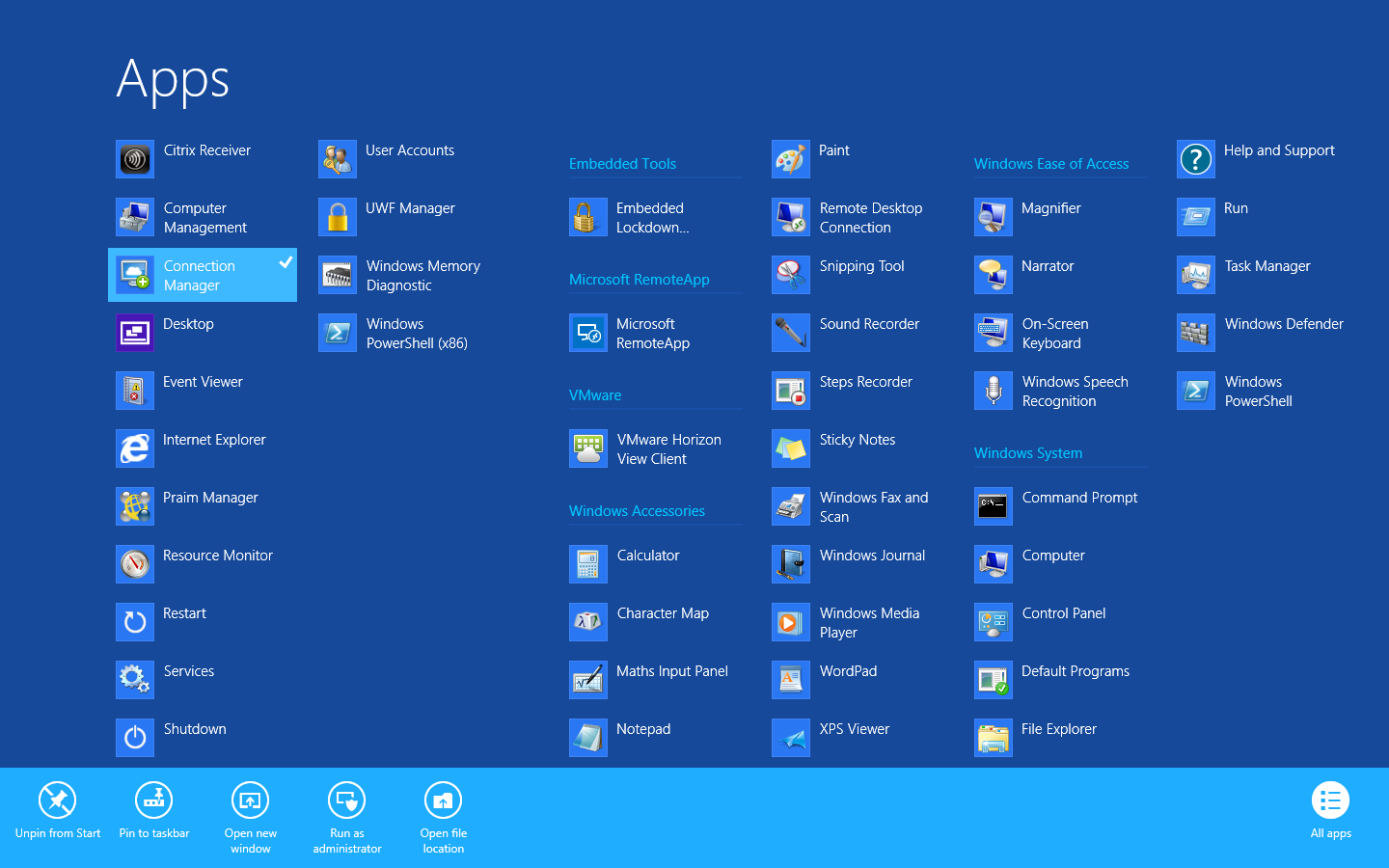Launch Snipping Tool scissors icon
The image size is (1389, 868).
[x=791, y=275]
